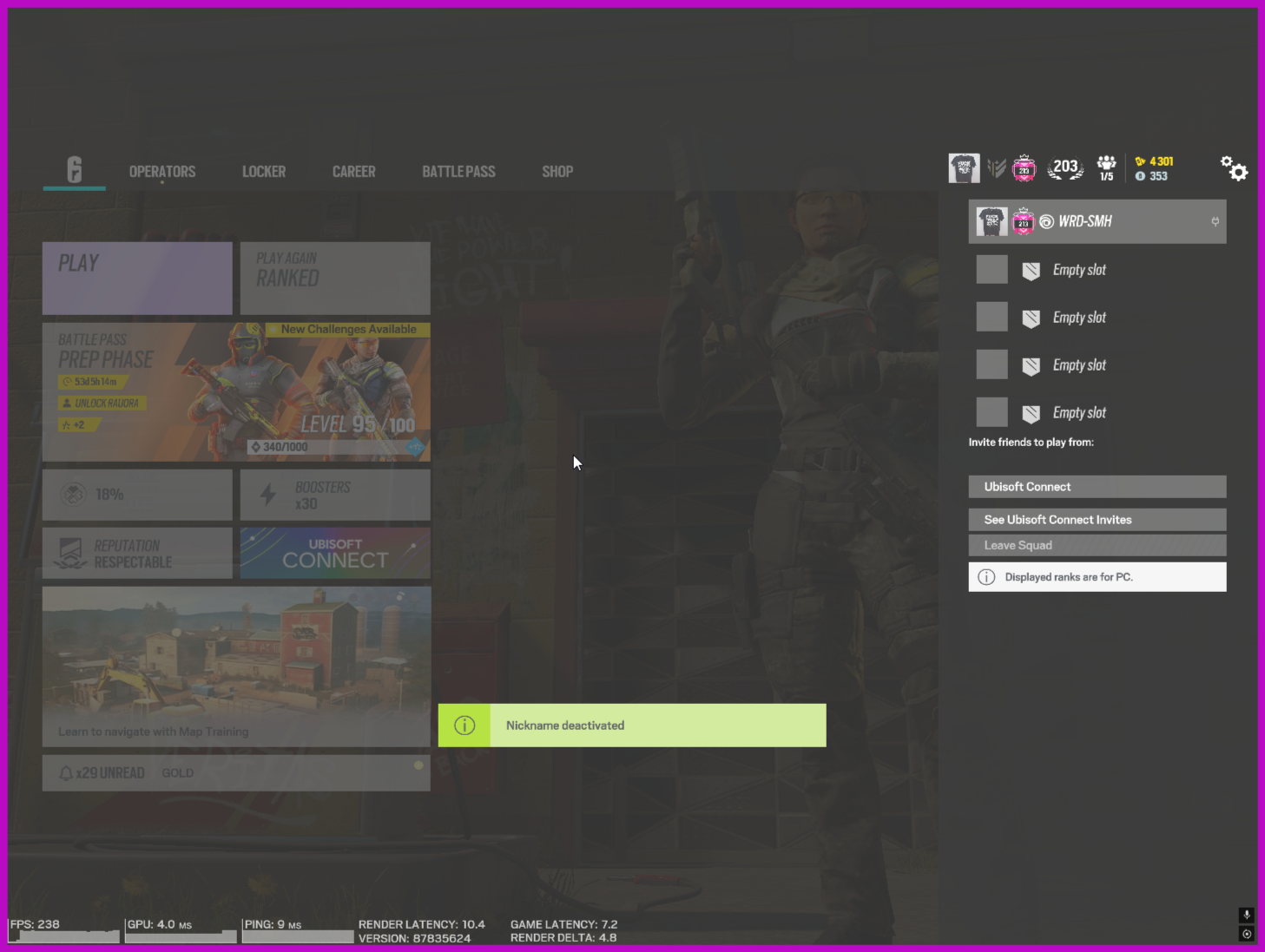
Task: Open the Battle Pass Prep Phase banner
Action: point(236,392)
